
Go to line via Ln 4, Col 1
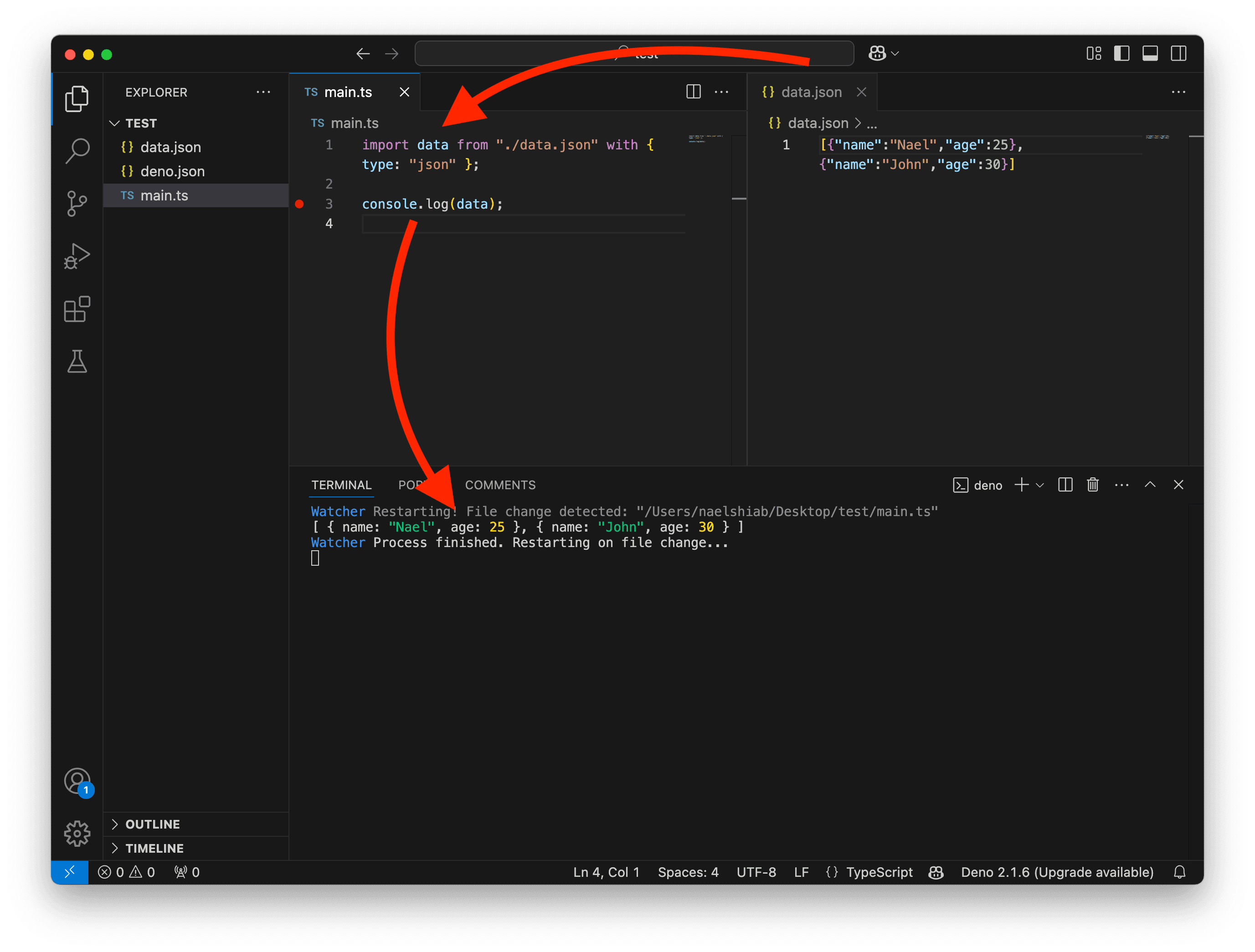click(606, 872)
